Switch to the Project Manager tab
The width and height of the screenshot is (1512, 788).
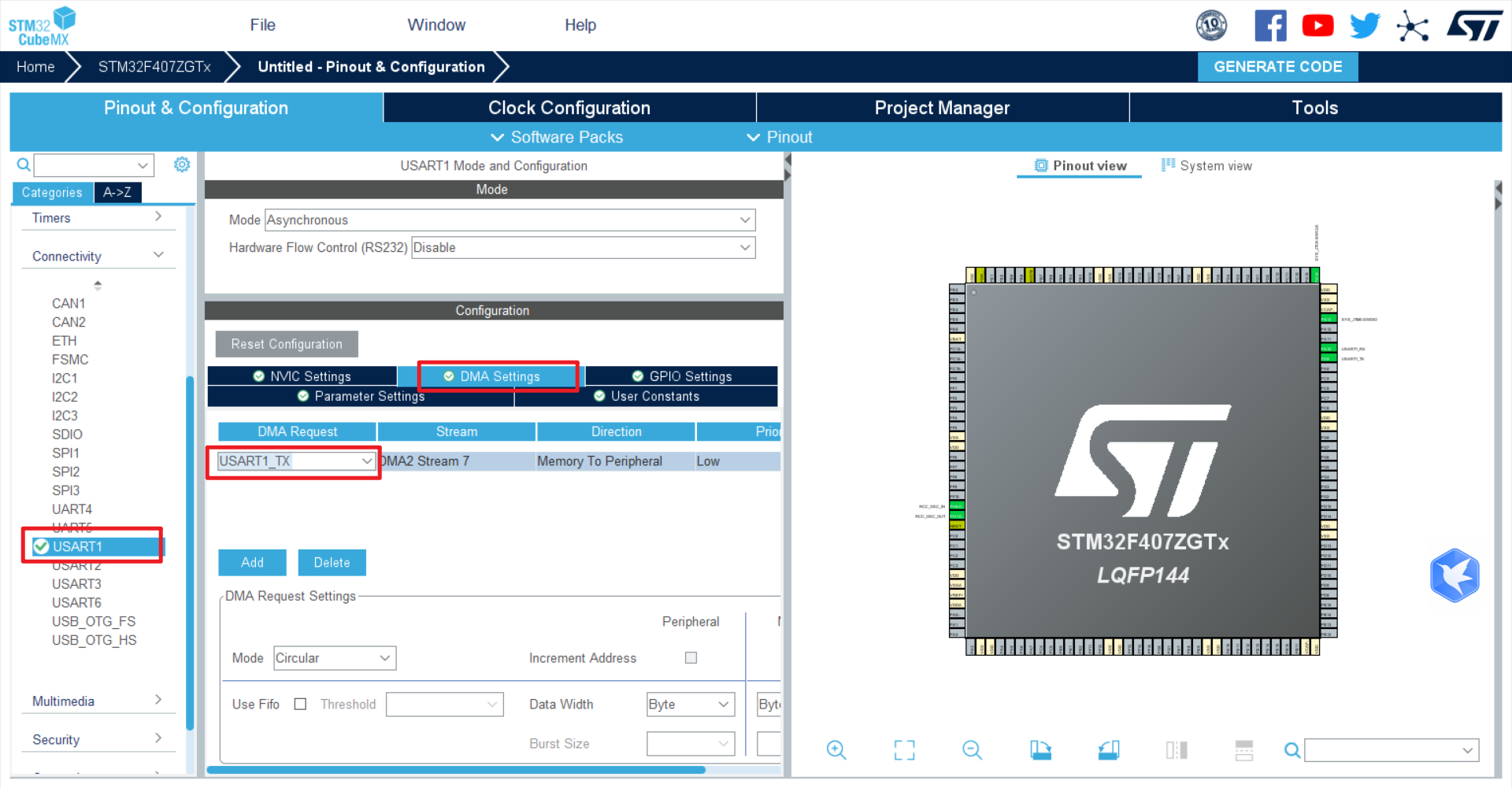tap(942, 108)
